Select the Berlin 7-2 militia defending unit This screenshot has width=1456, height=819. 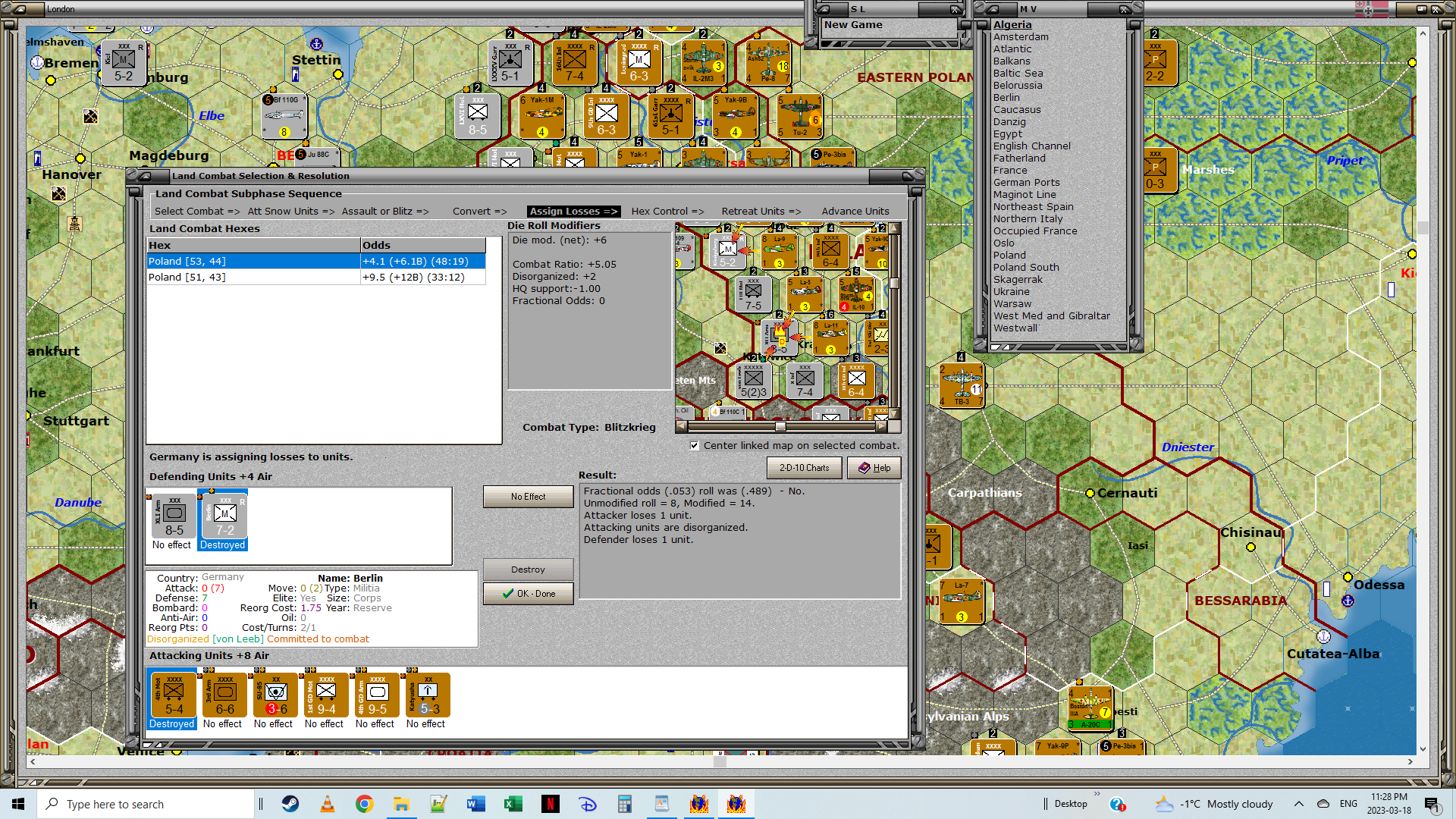pos(224,516)
